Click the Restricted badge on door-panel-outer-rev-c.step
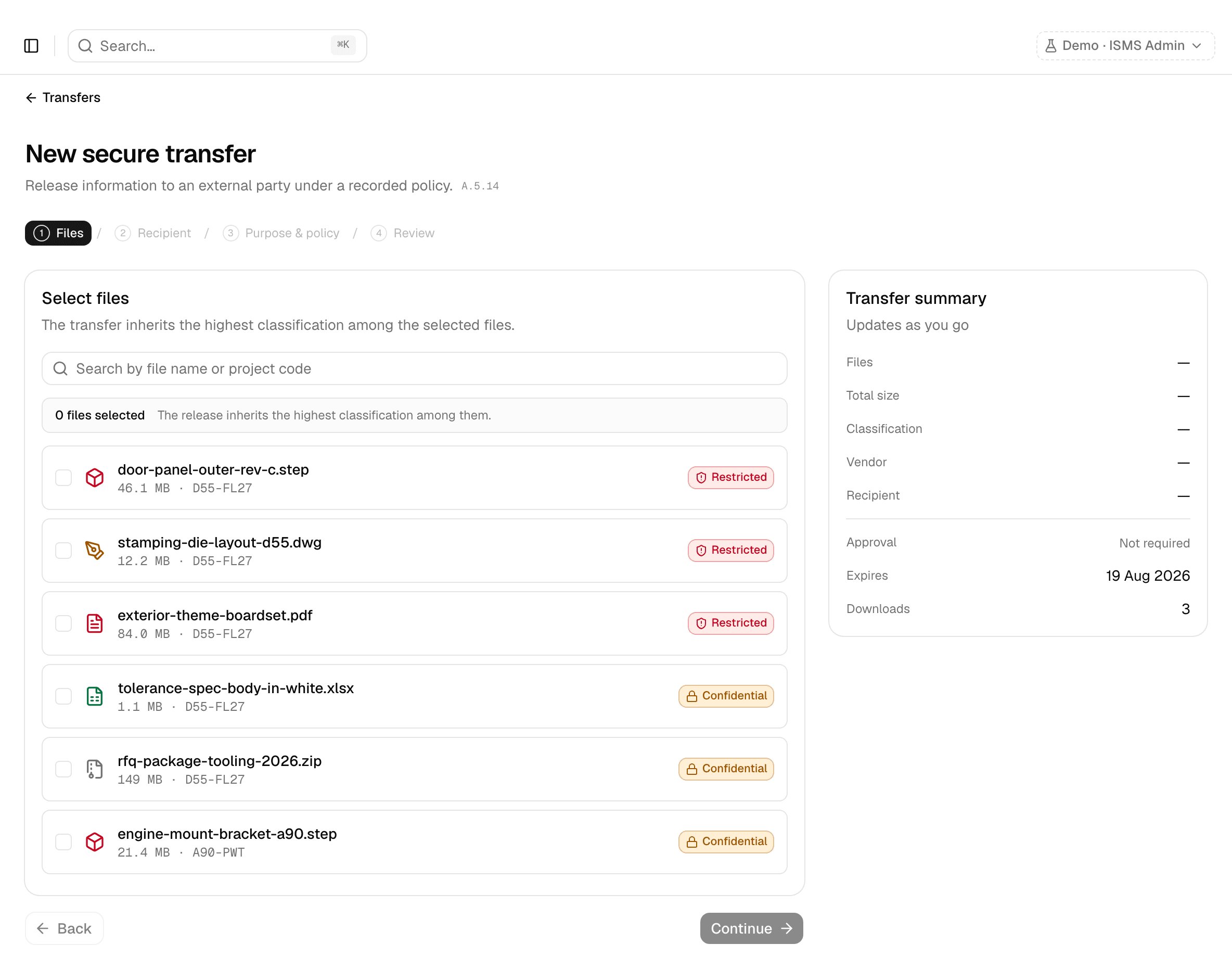Viewport: 1232px width, 970px height. 730,478
